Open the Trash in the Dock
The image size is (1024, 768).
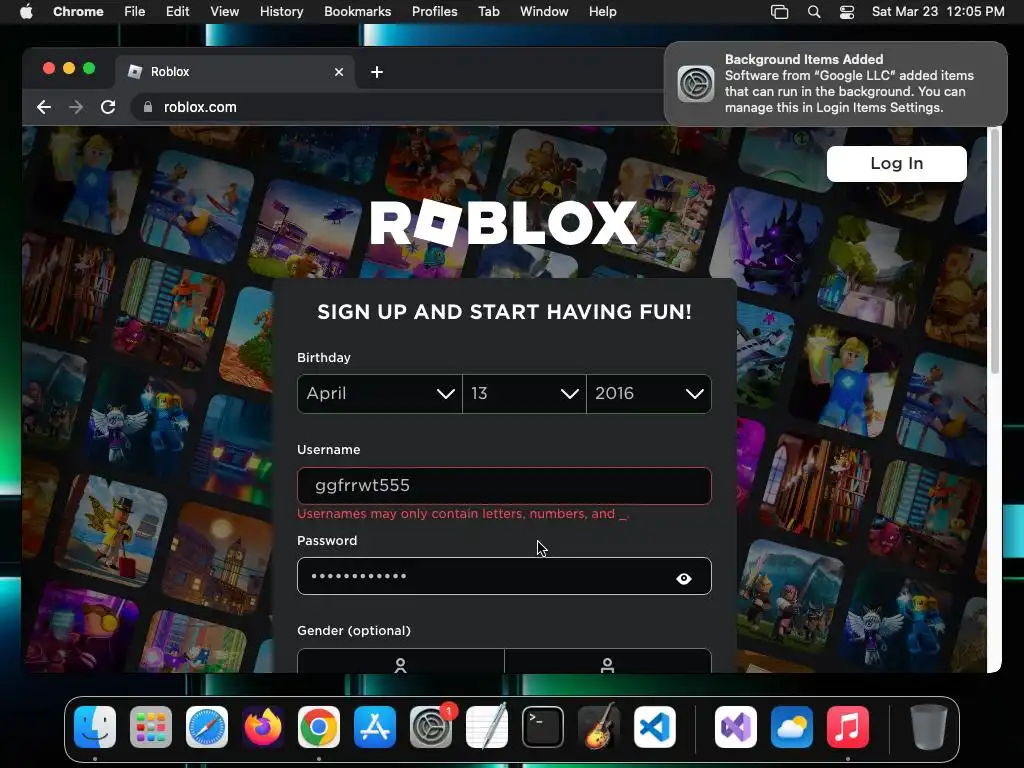(929, 727)
